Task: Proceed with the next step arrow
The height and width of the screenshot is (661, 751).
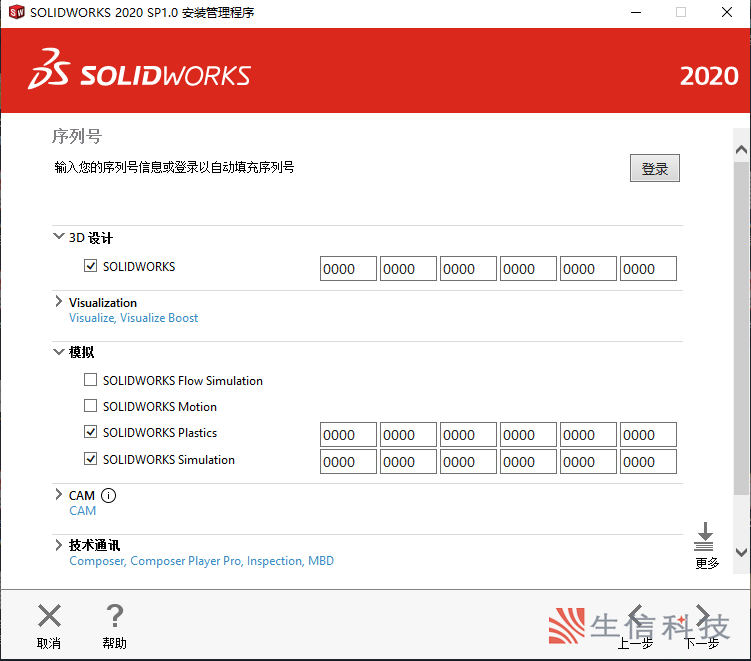Action: 703,615
